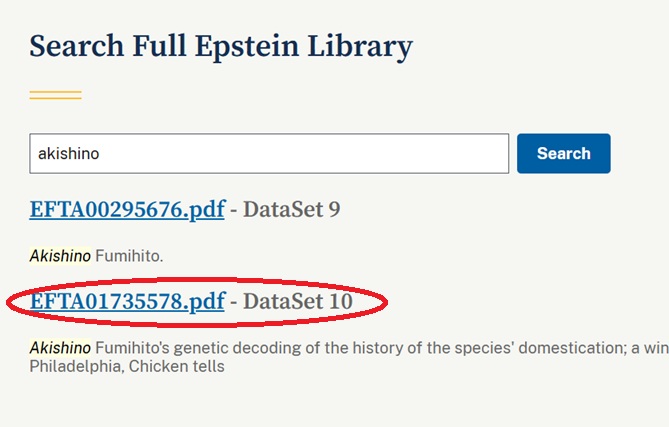
Task: Open the EFTA00295676.pdf link
Action: (x=127, y=210)
